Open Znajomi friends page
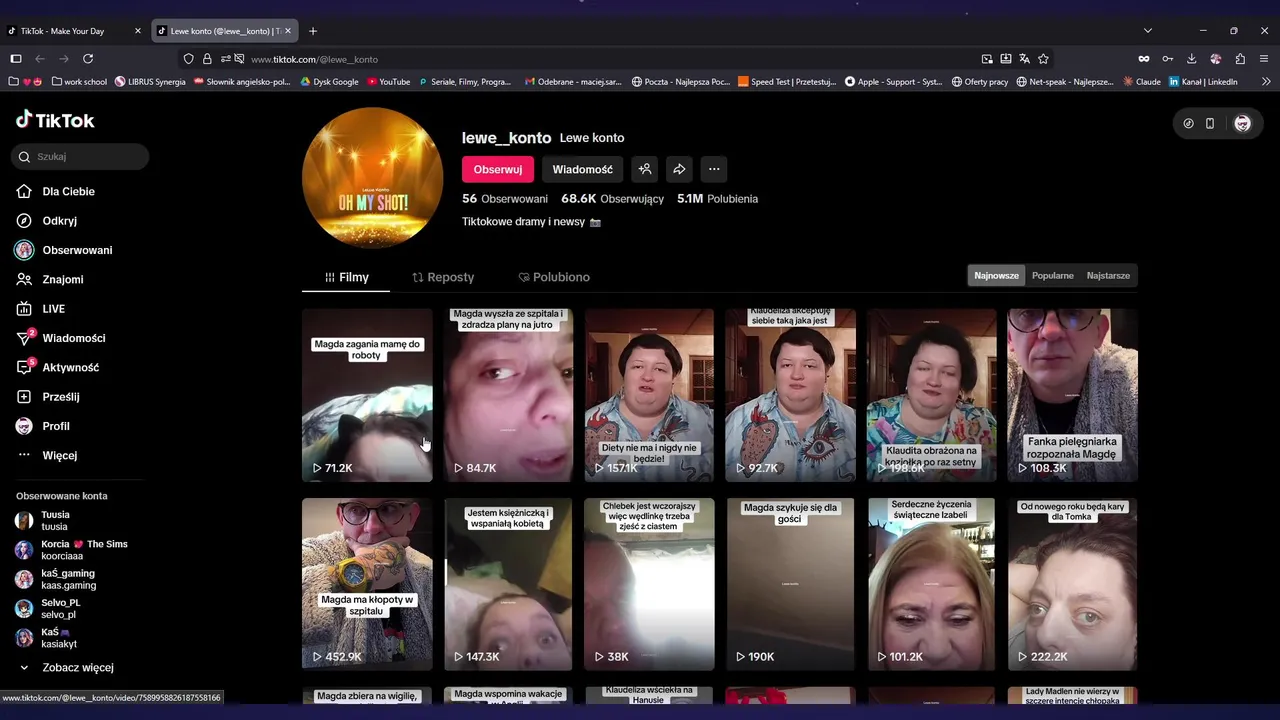The height and width of the screenshot is (720, 1280). [62, 280]
